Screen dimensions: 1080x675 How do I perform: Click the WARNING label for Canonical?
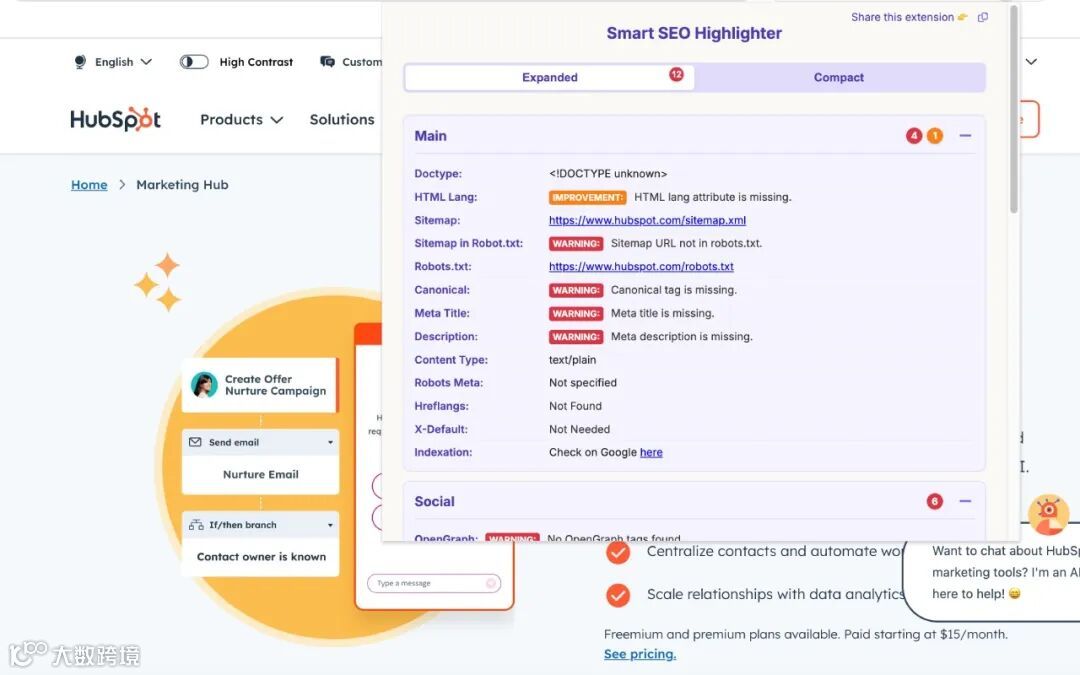coord(576,290)
